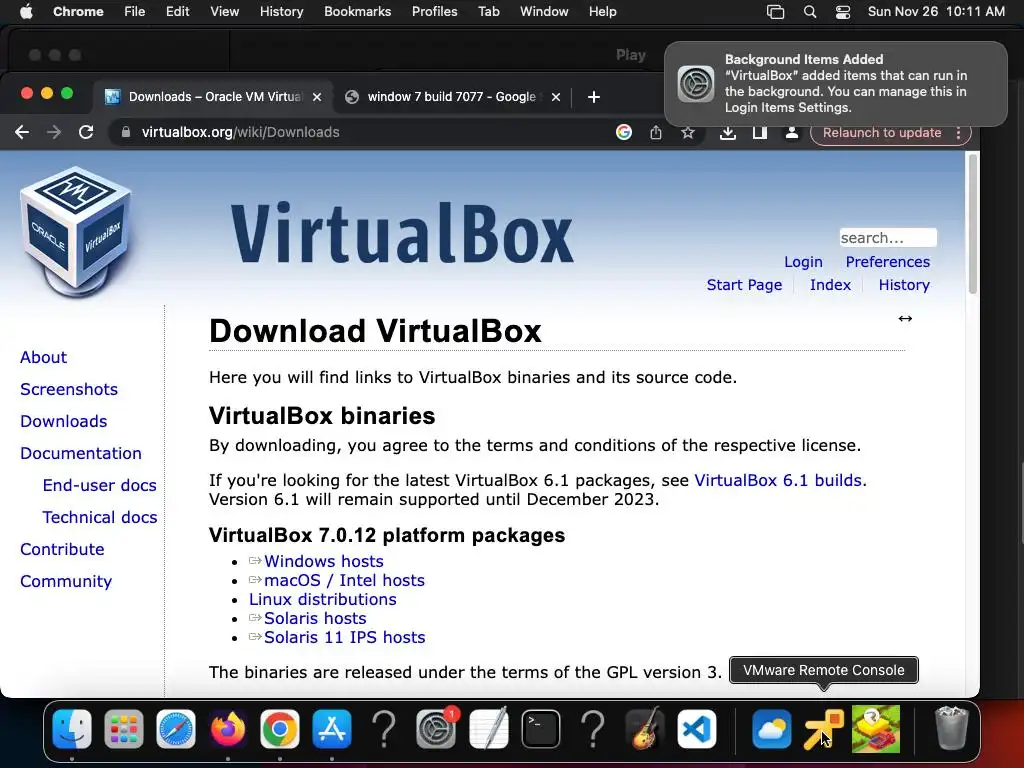Go to Start Page link

click(744, 285)
